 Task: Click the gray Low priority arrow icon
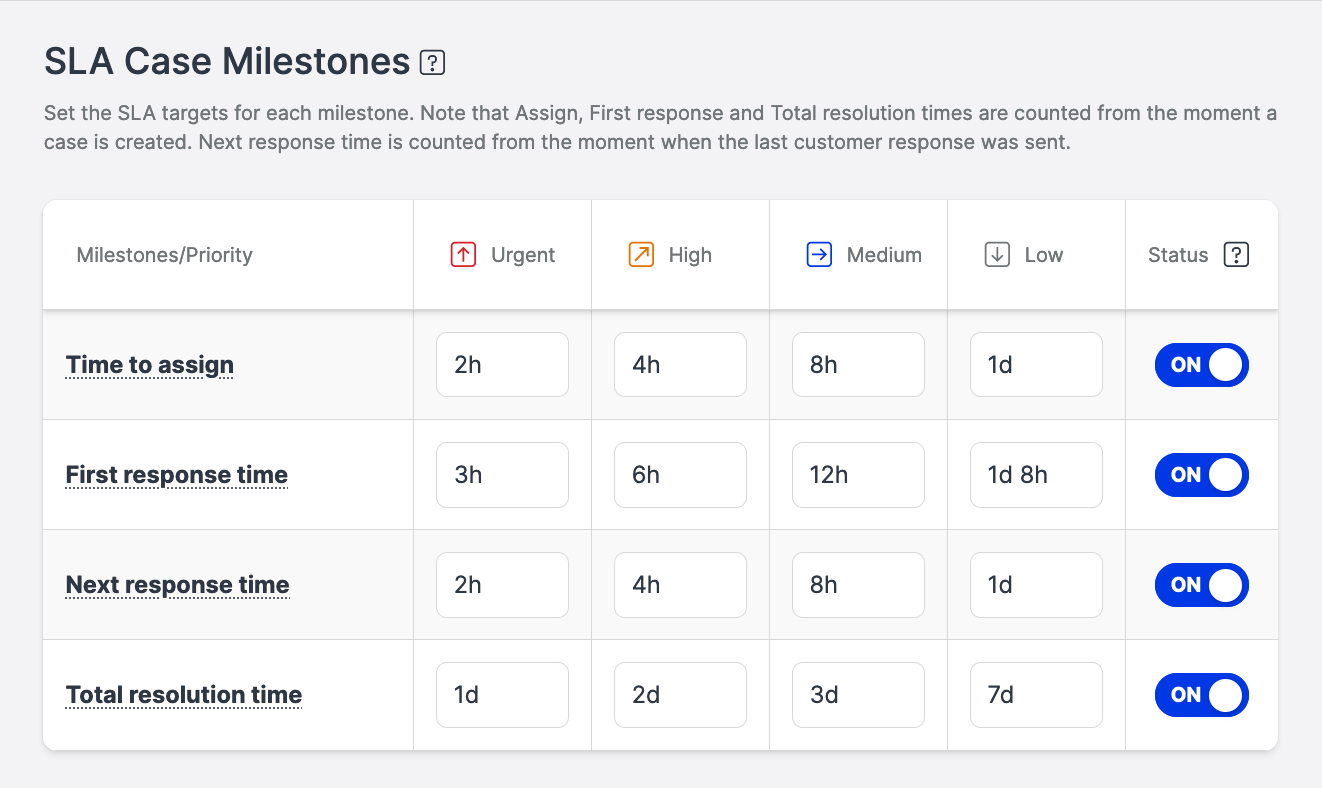pyautogui.click(x=997, y=255)
